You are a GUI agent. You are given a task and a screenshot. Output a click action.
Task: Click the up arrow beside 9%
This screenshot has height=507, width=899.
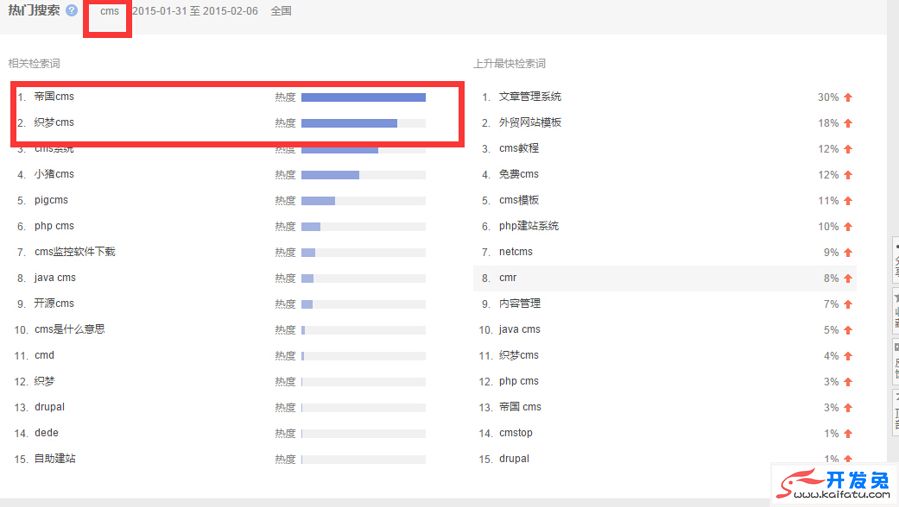(x=848, y=252)
